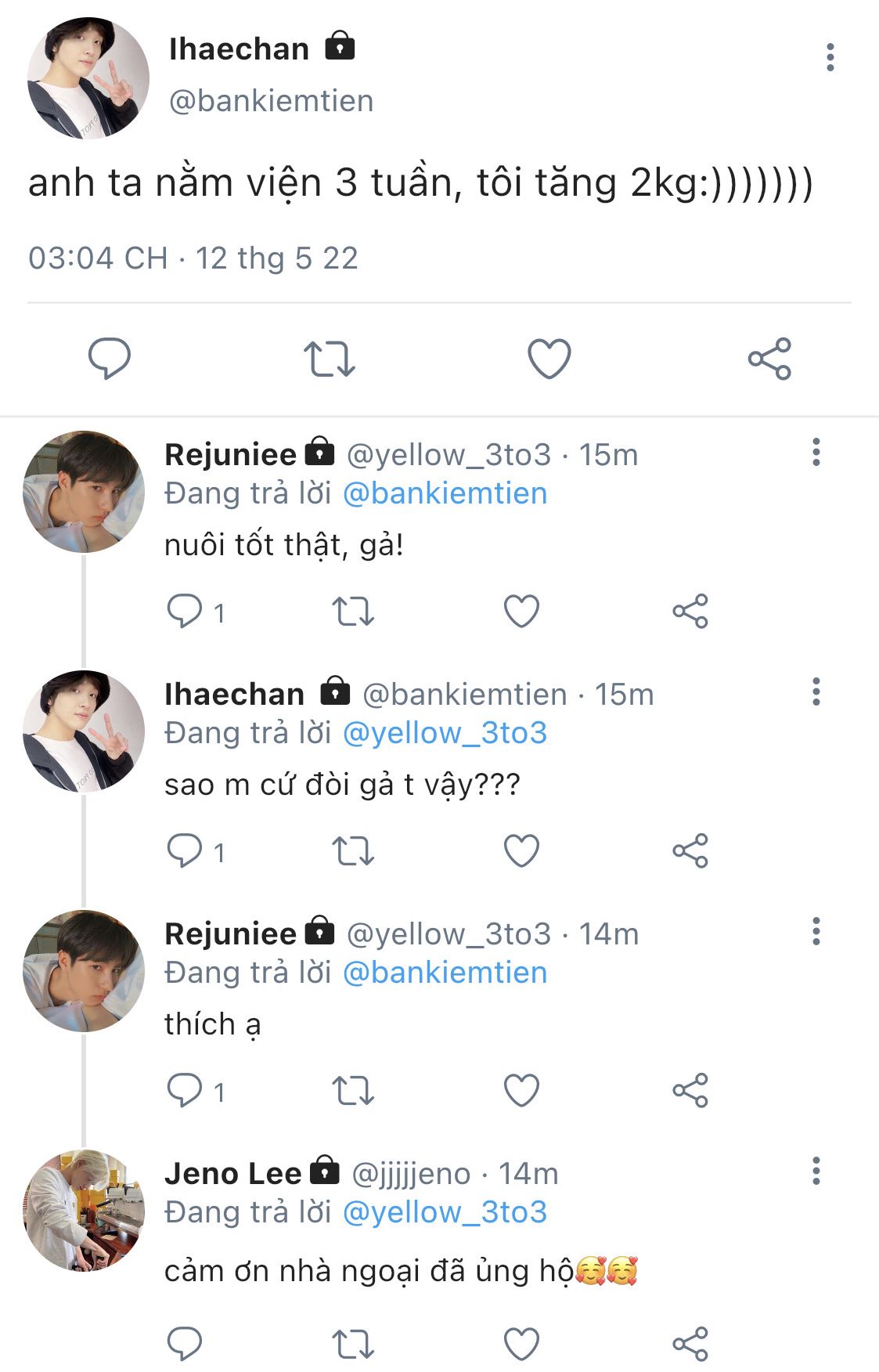
Task: Open more options for main tweet
Action: click(x=830, y=57)
